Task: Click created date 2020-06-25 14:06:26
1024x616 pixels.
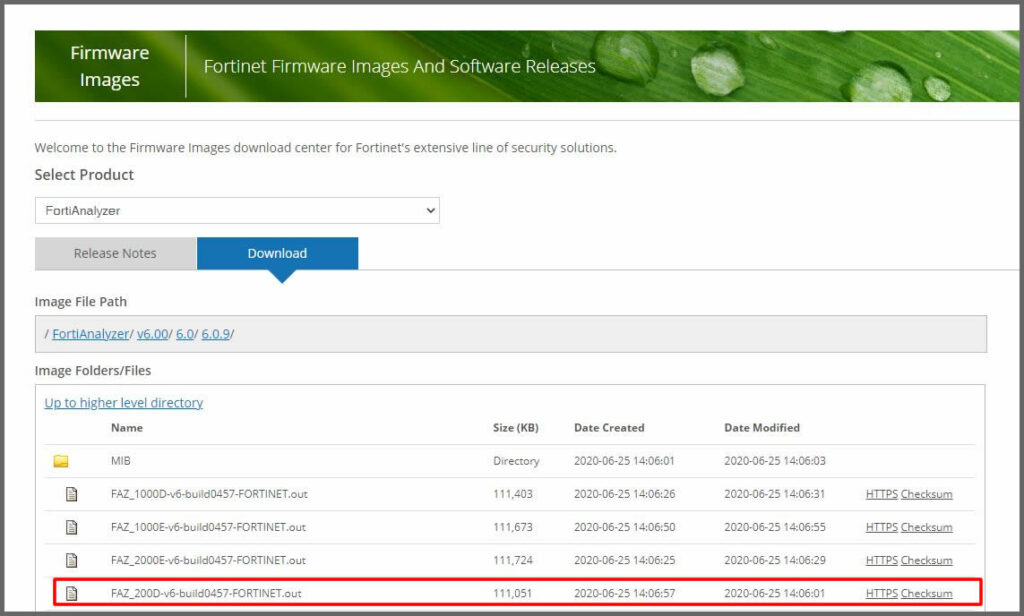Action: [624, 494]
